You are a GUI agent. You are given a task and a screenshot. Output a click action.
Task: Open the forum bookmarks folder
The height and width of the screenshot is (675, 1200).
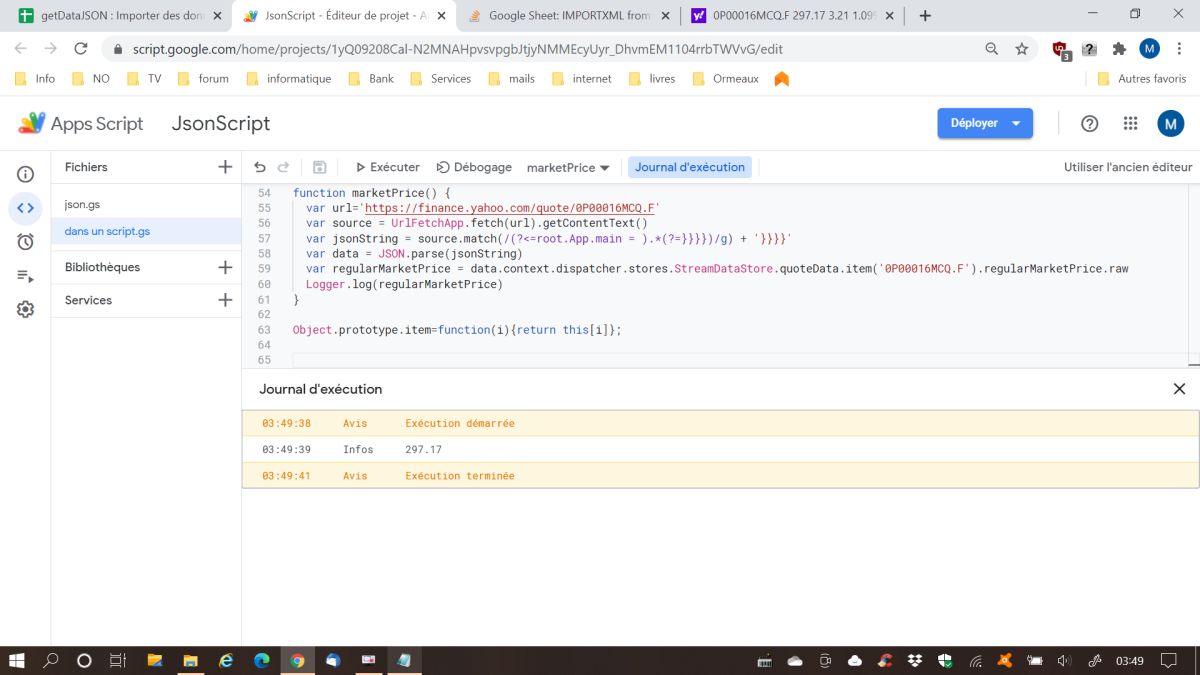pyautogui.click(x=203, y=78)
